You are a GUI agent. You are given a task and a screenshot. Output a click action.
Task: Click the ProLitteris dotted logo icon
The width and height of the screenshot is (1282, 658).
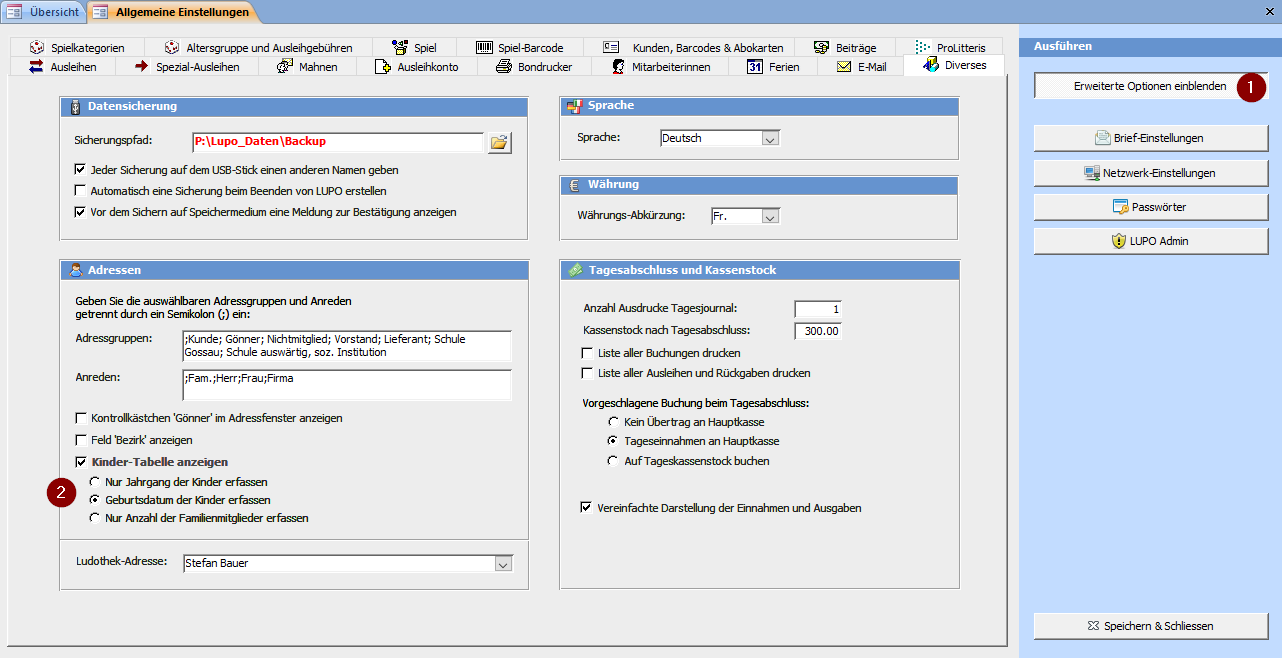[923, 47]
